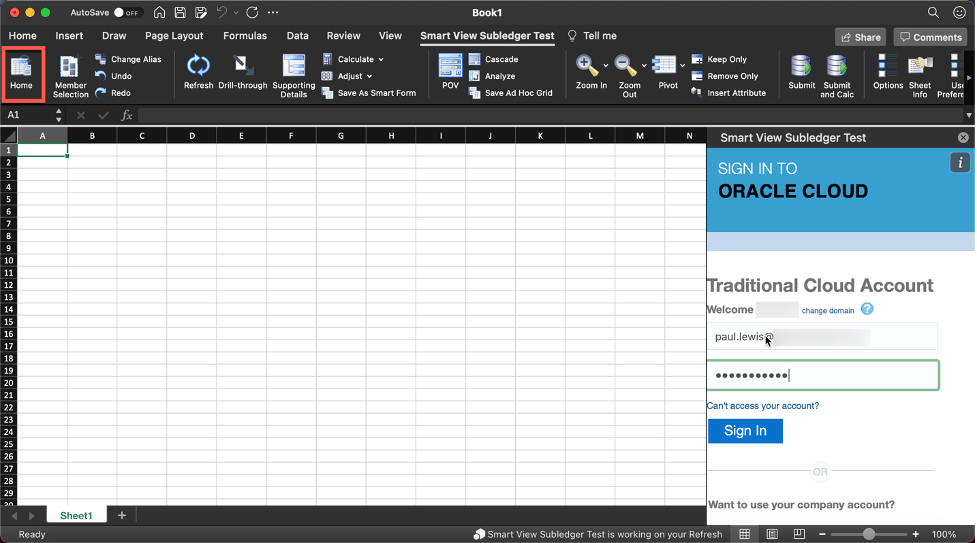Adjust the zoom slider in status bar
The image size is (977, 543).
pyautogui.click(x=869, y=534)
